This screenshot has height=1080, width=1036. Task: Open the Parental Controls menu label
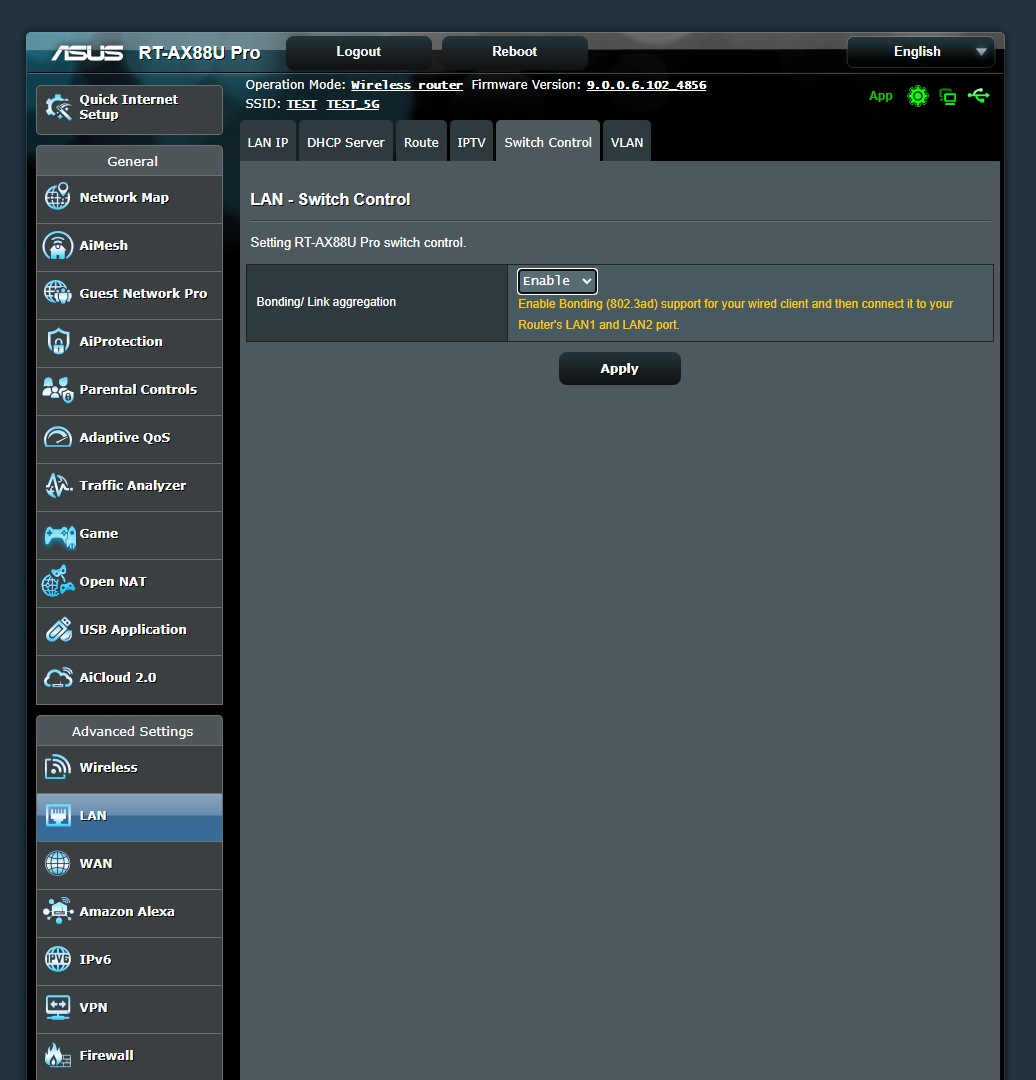[138, 390]
